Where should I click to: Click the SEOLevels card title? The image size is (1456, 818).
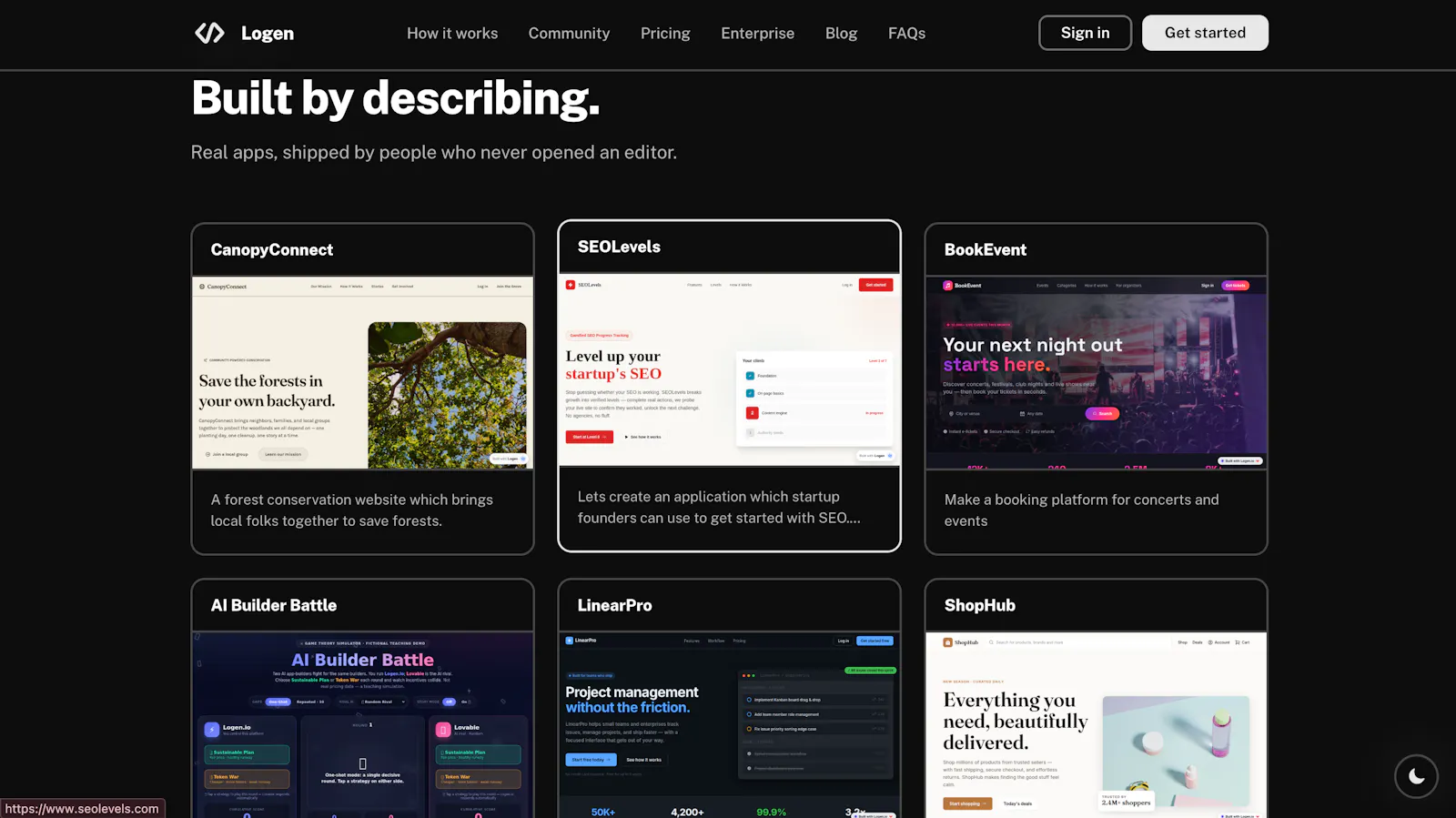click(x=620, y=247)
